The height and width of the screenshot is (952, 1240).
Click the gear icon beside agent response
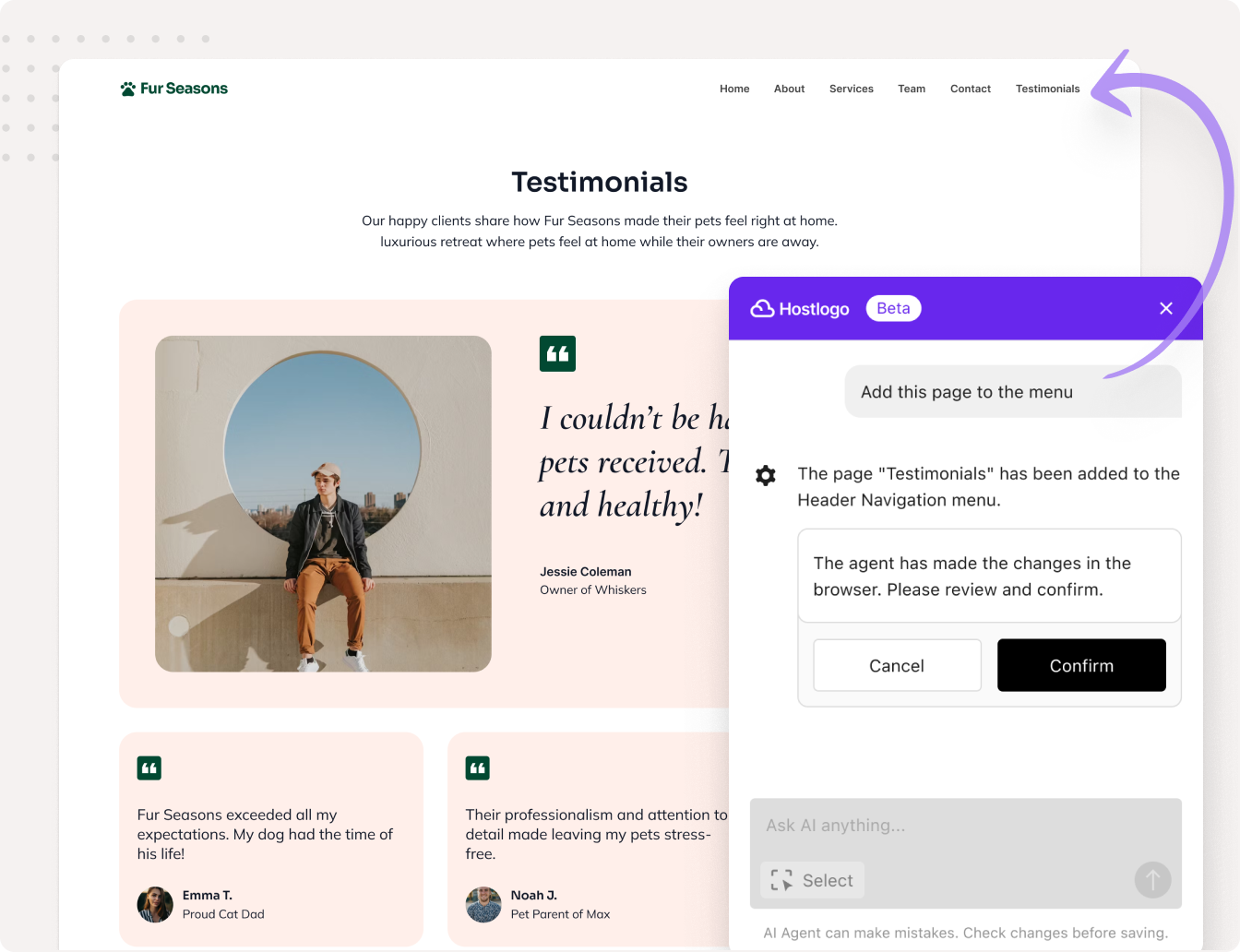(766, 476)
